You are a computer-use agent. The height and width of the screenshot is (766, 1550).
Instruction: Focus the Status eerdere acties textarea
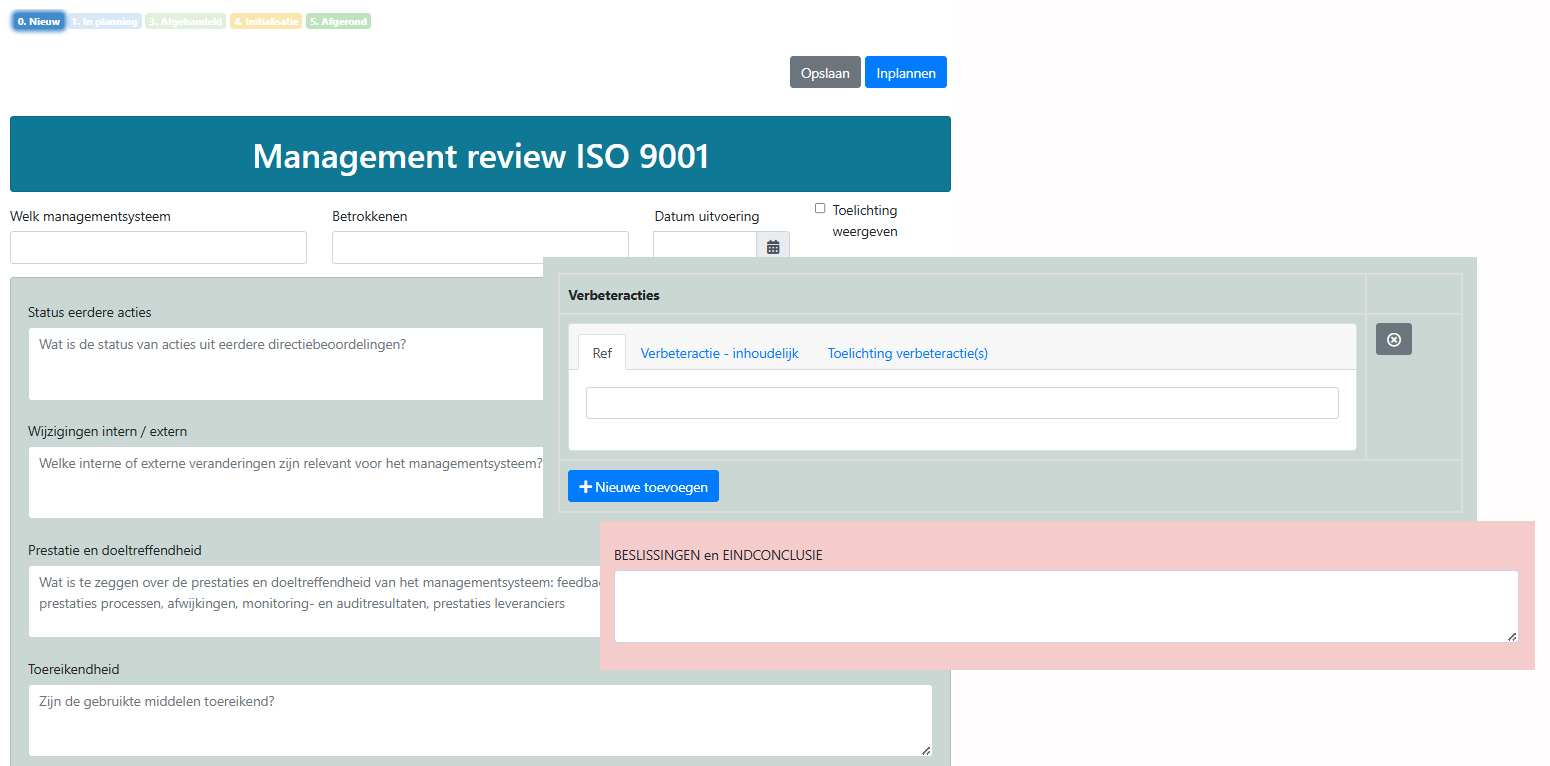(x=286, y=364)
